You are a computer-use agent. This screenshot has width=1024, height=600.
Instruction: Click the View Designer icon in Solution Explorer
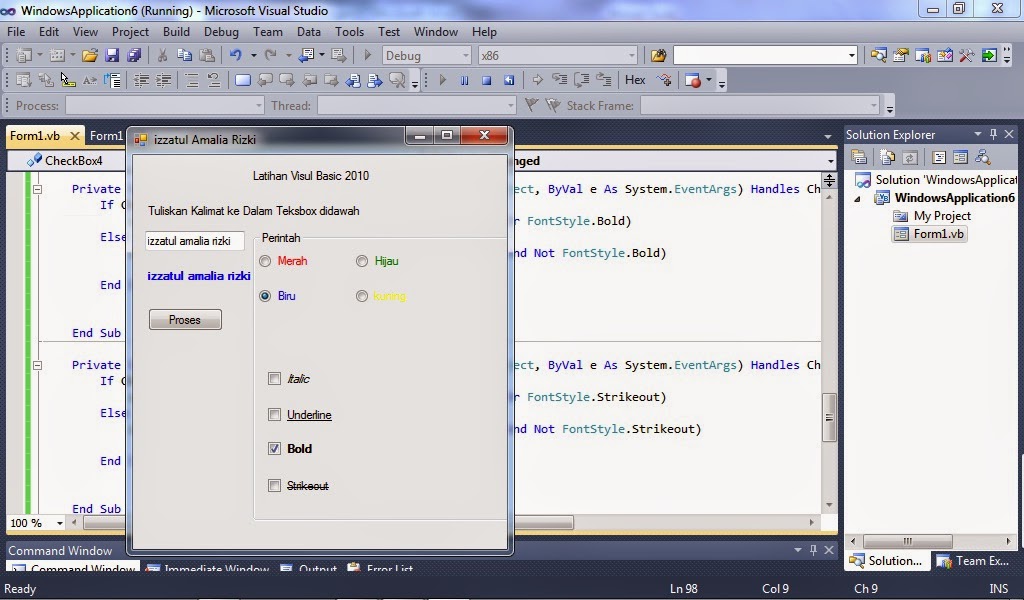pyautogui.click(x=960, y=159)
